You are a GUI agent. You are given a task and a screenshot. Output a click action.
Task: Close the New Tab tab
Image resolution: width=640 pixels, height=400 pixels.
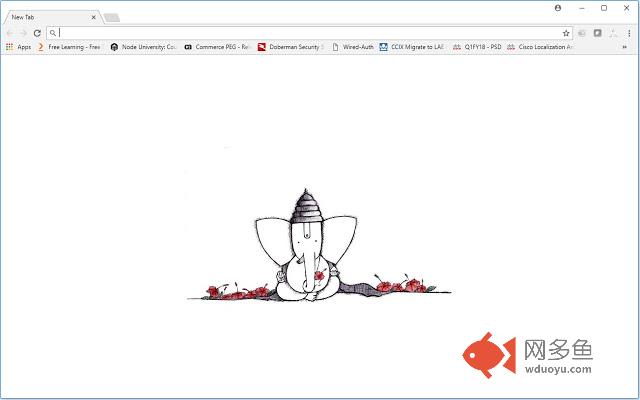tap(93, 18)
